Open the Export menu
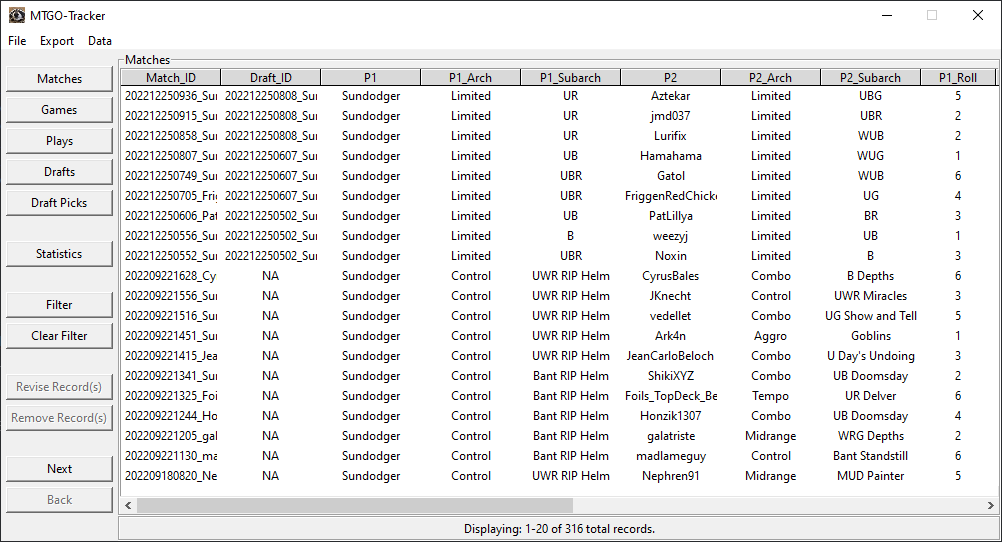Image resolution: width=1002 pixels, height=542 pixels. tap(57, 41)
